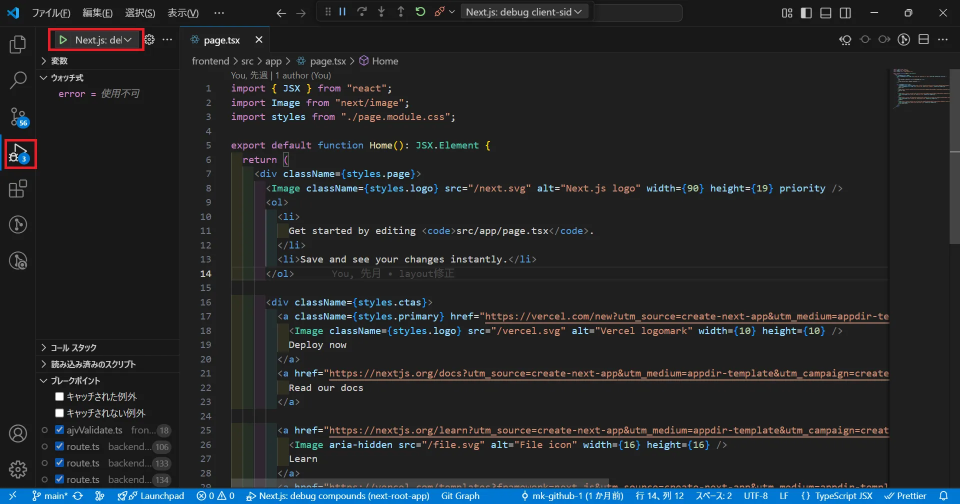Step out in the debug toolbar
This screenshot has width=960, height=504.
pyautogui.click(x=400, y=12)
